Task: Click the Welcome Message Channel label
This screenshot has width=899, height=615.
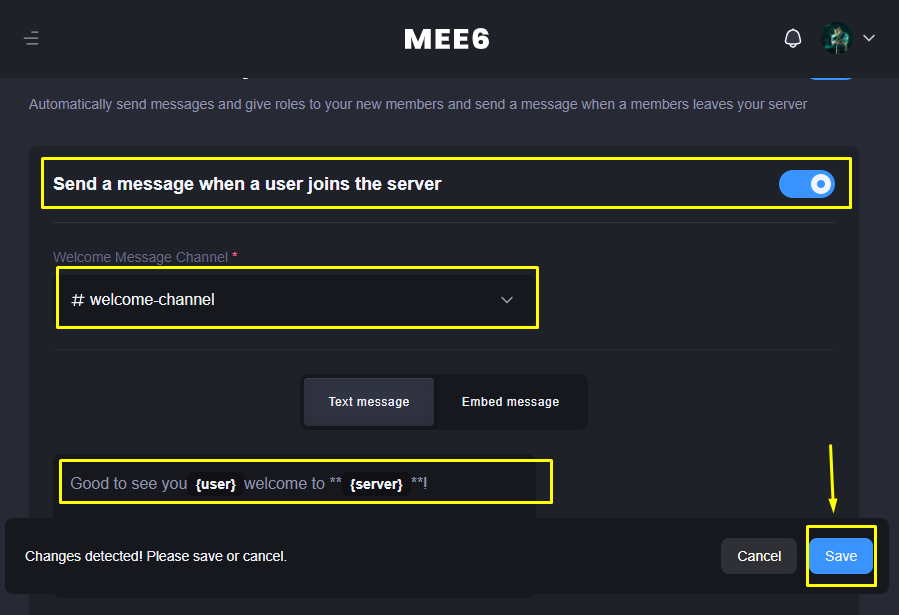Action: point(140,257)
